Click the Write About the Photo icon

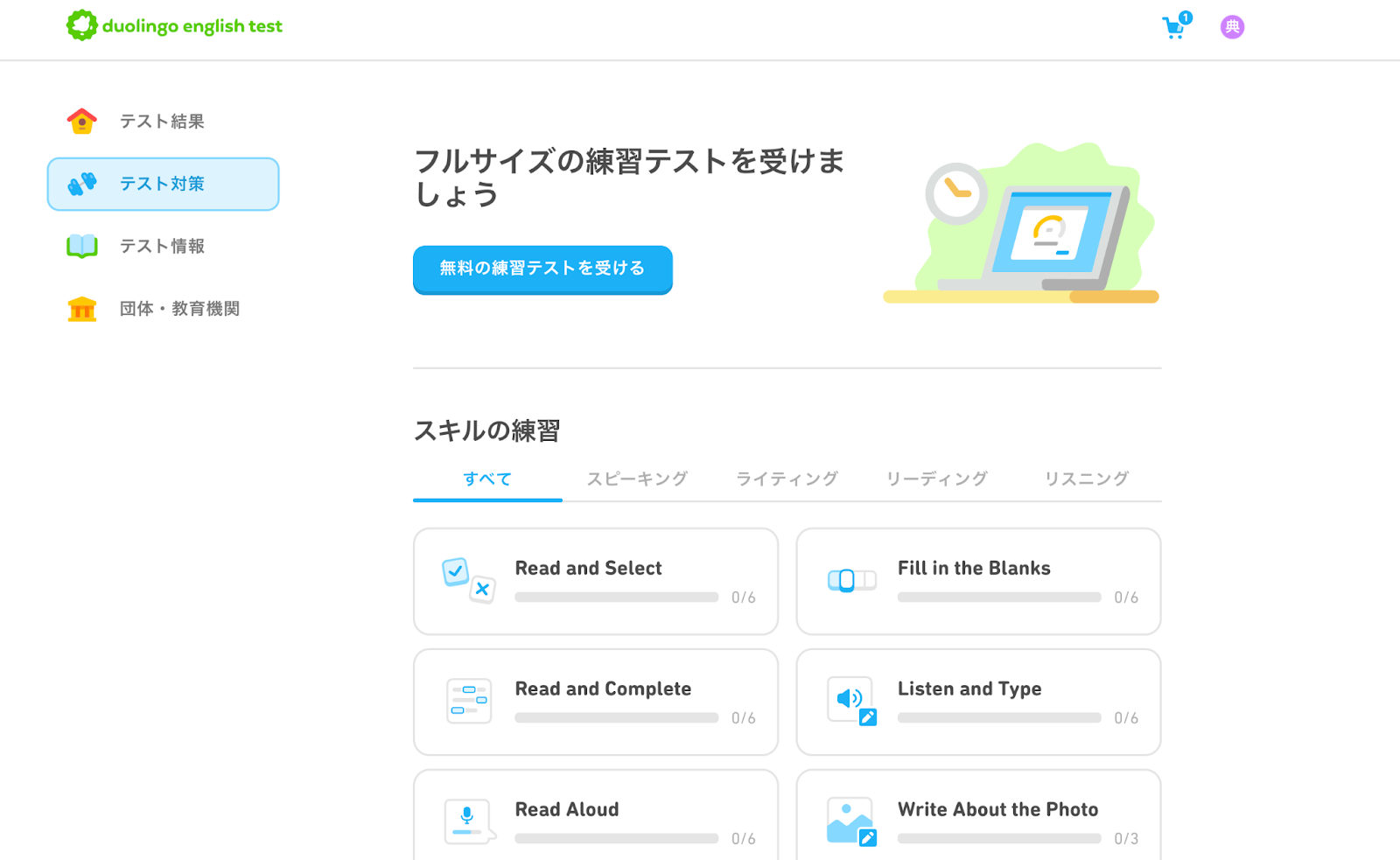coord(851,821)
